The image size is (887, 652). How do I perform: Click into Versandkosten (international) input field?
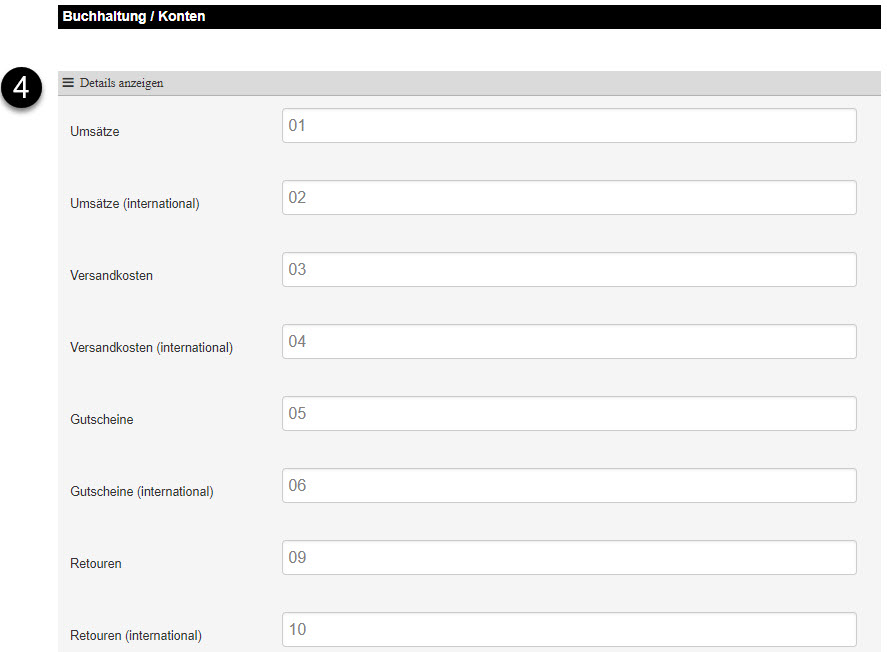(569, 342)
